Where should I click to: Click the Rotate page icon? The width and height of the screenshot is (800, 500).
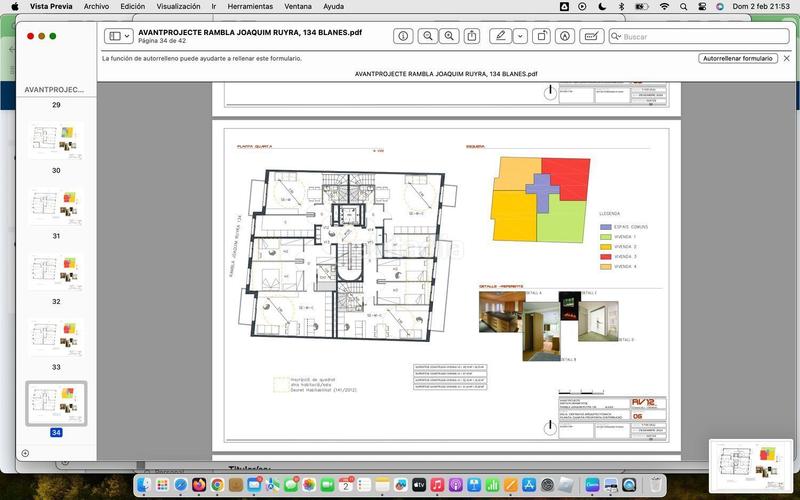(x=541, y=36)
